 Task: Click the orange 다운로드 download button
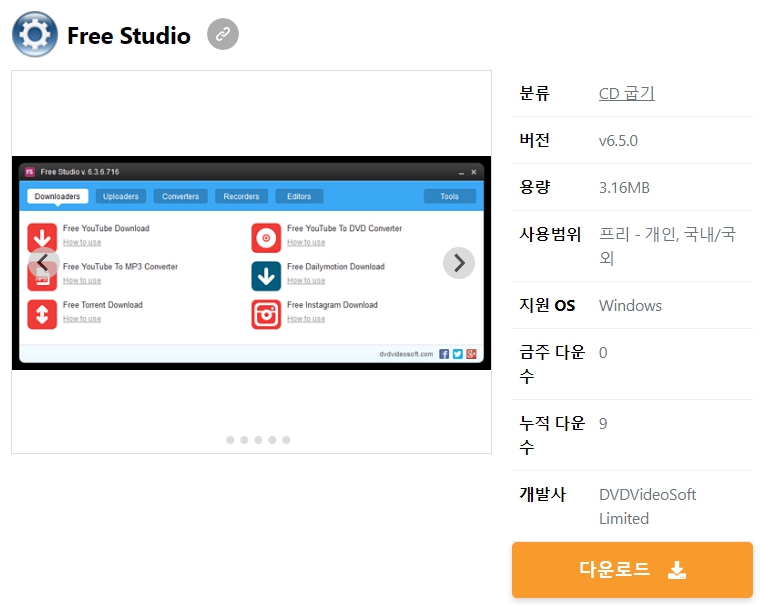(x=632, y=570)
